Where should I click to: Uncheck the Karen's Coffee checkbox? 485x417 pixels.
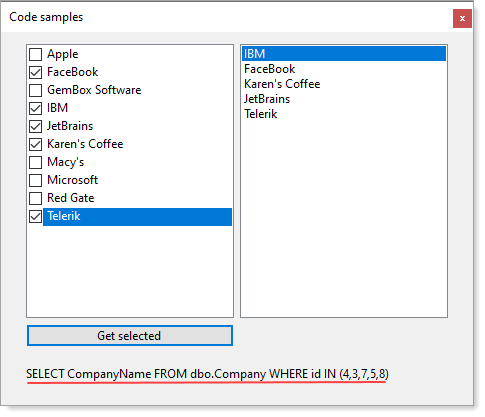point(35,144)
